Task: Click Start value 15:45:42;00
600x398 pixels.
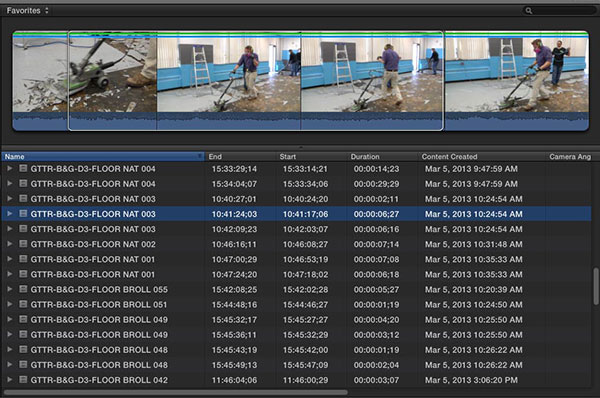Action: (x=305, y=350)
